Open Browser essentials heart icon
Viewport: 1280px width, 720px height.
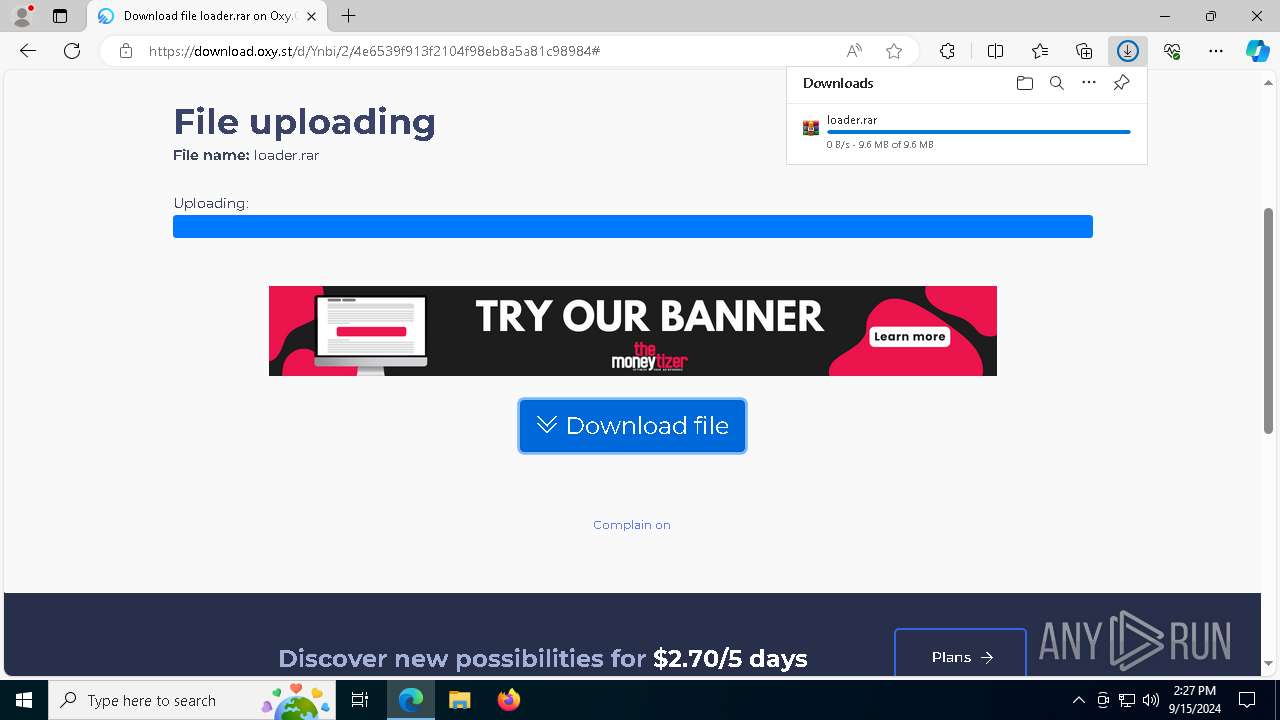[1172, 51]
